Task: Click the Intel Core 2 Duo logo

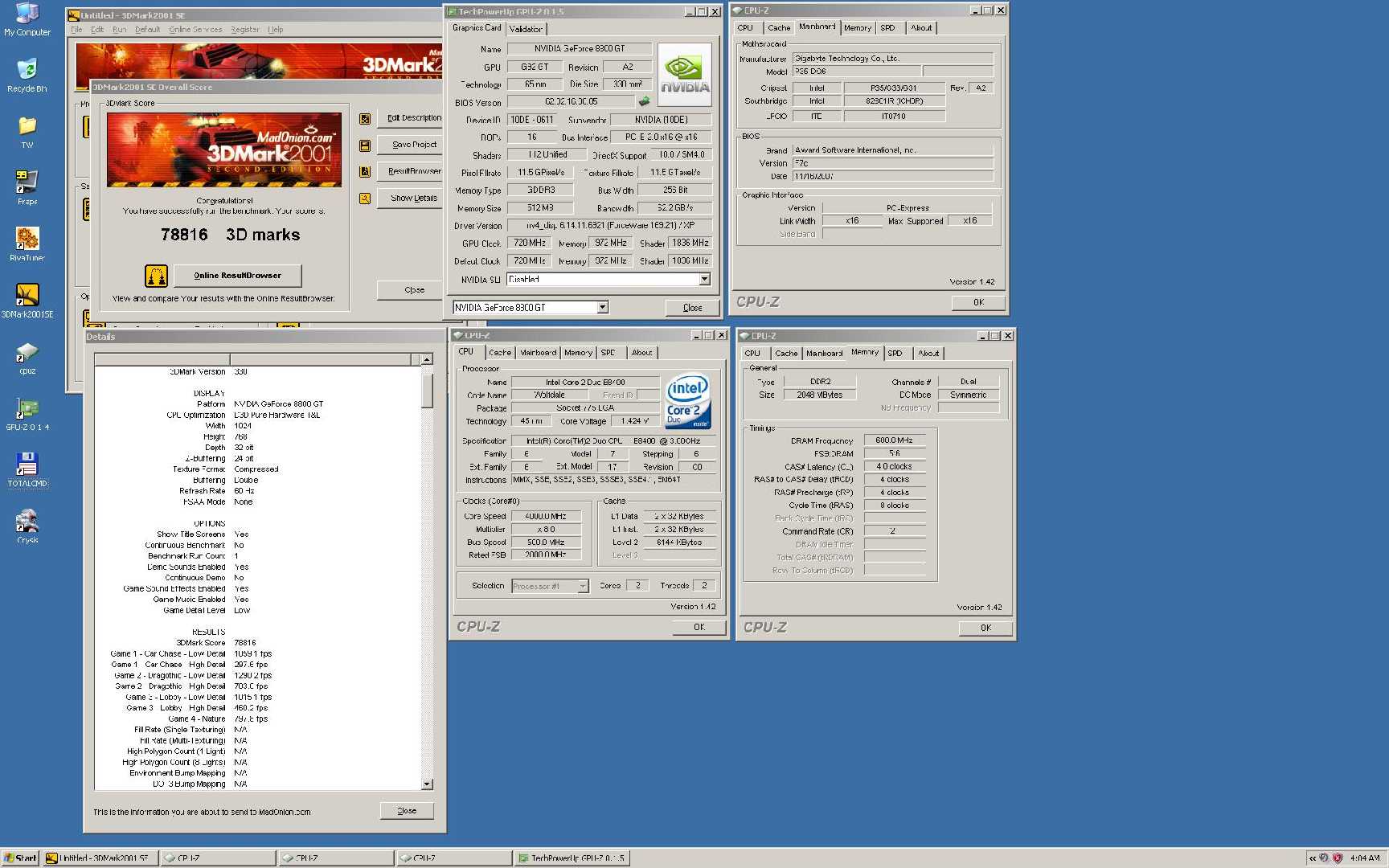Action: click(688, 402)
